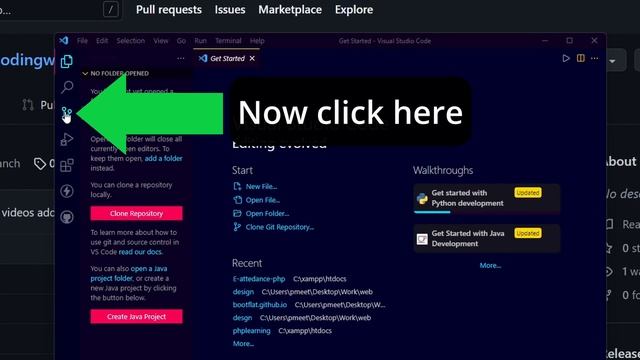Click the Python logo in the walkthrough card

tap(422, 198)
